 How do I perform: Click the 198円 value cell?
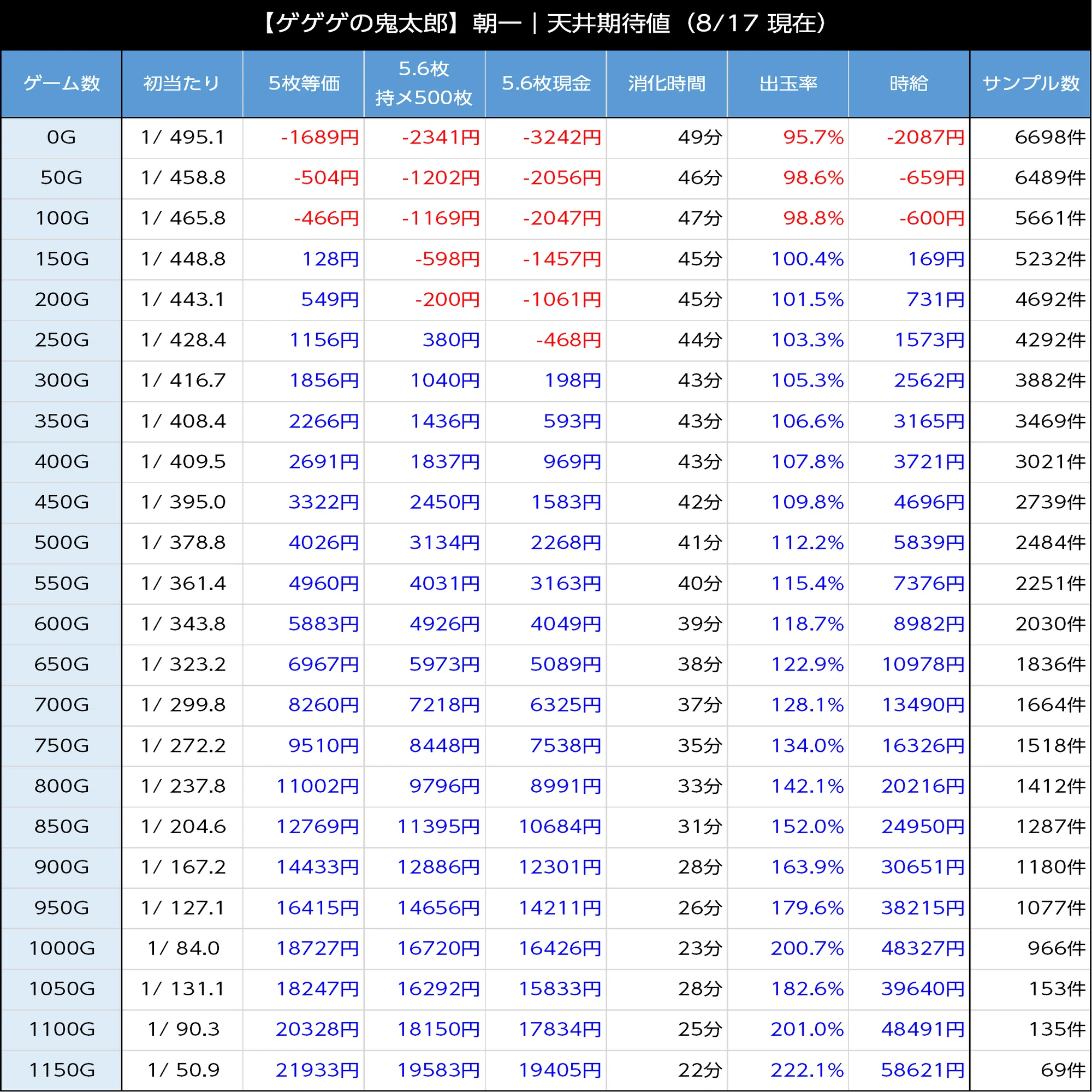pyautogui.click(x=546, y=381)
